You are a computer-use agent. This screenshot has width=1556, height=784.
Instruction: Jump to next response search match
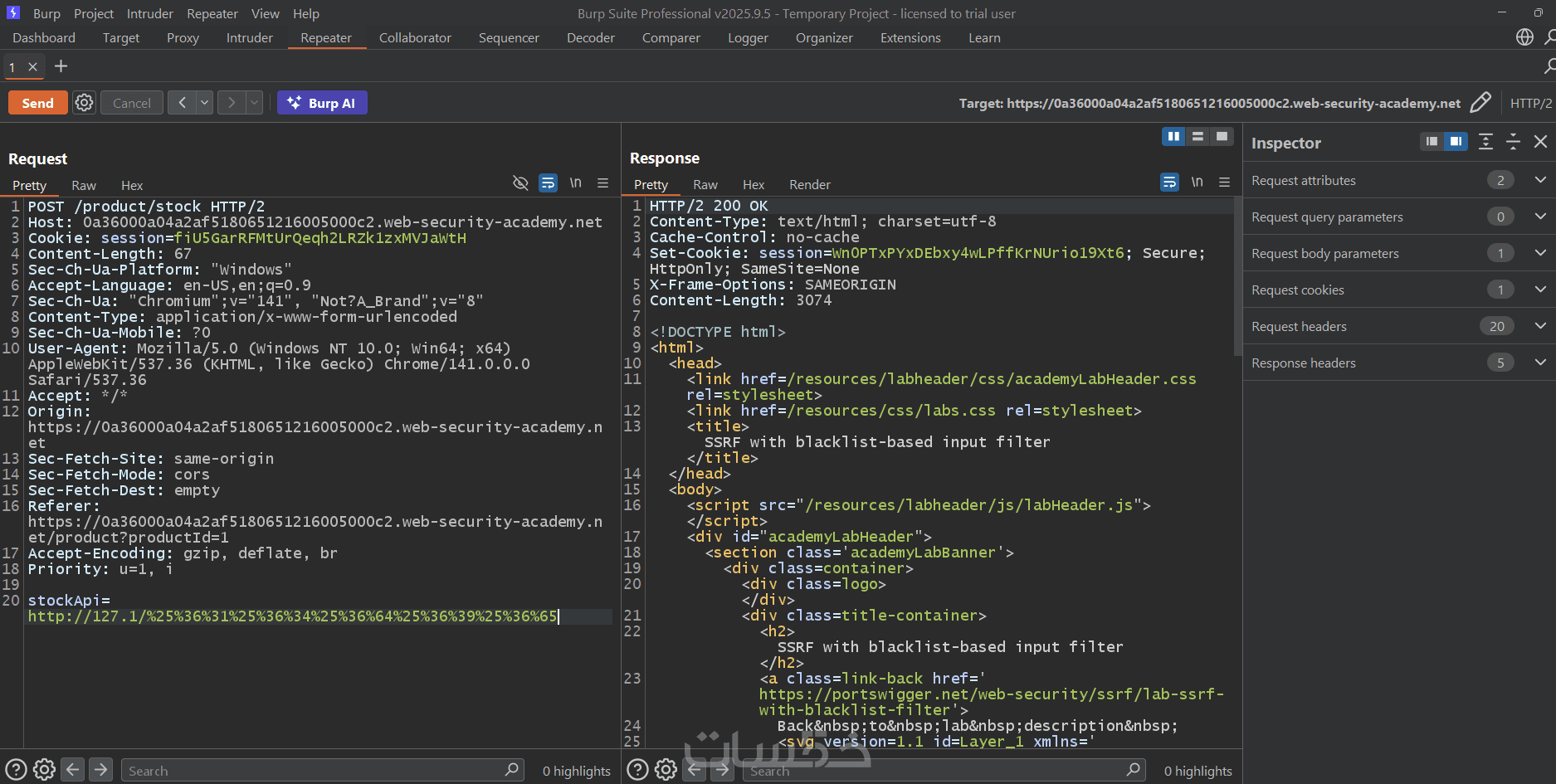(722, 770)
